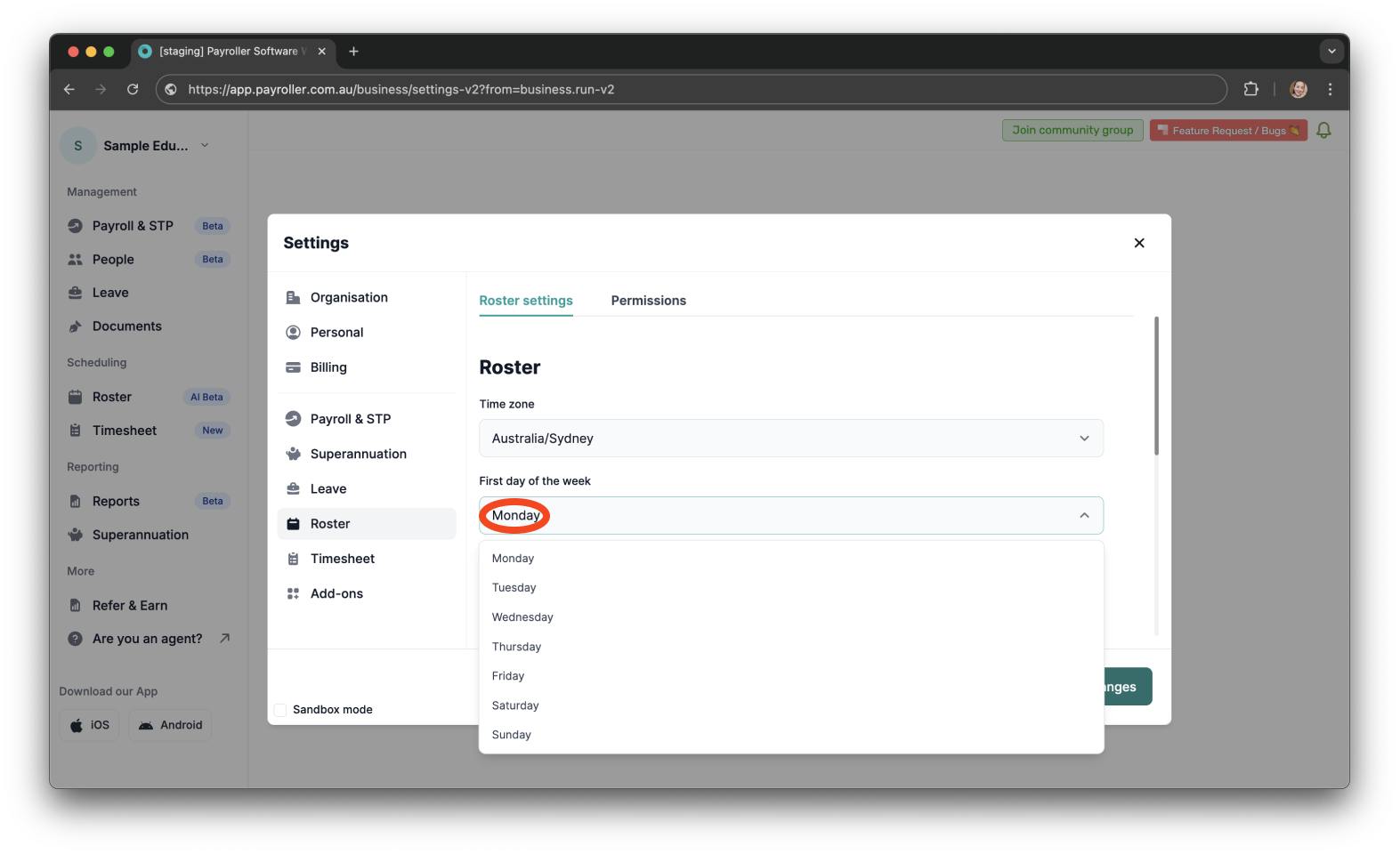This screenshot has width=1400, height=854.
Task: Open Chrome three-dot menu
Action: coord(1330,89)
